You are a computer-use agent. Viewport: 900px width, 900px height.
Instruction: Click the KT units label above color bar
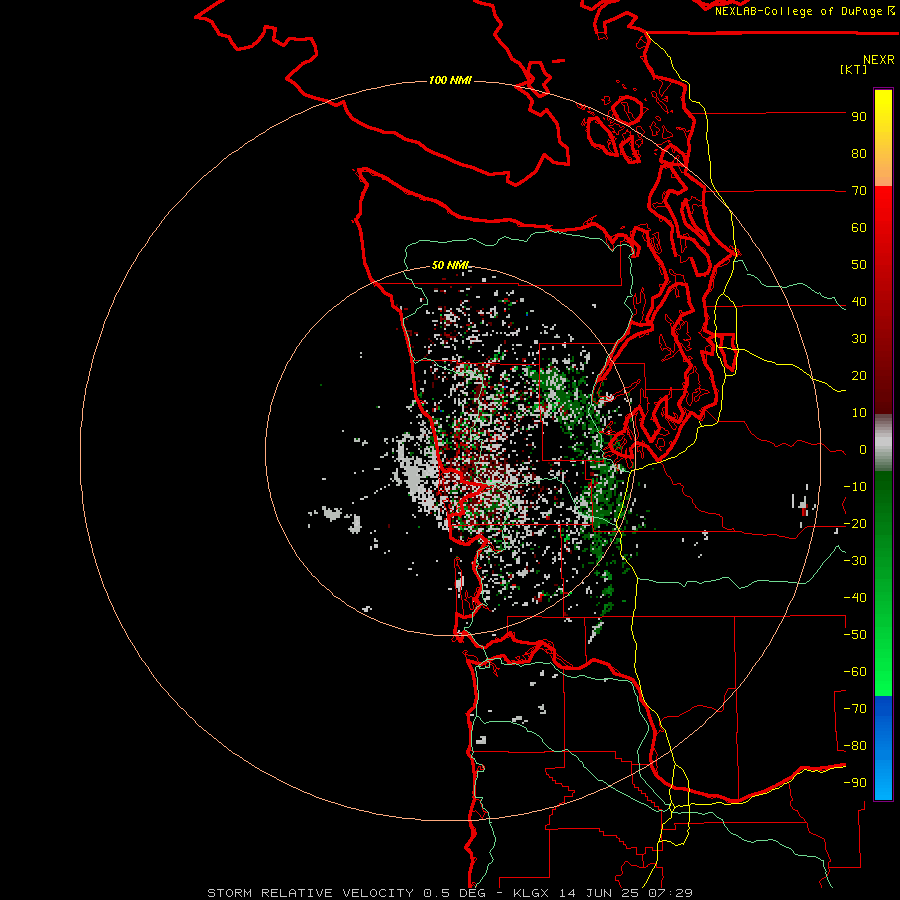[854, 69]
